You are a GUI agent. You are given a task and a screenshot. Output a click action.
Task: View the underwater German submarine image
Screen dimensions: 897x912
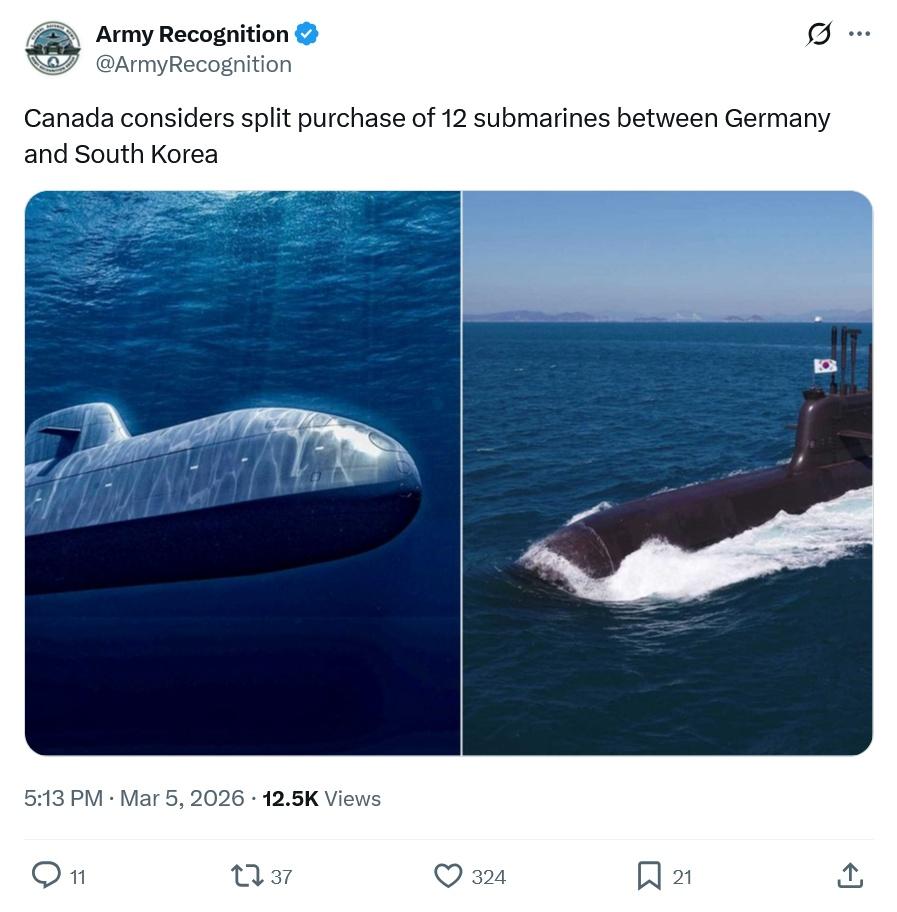[x=243, y=473]
